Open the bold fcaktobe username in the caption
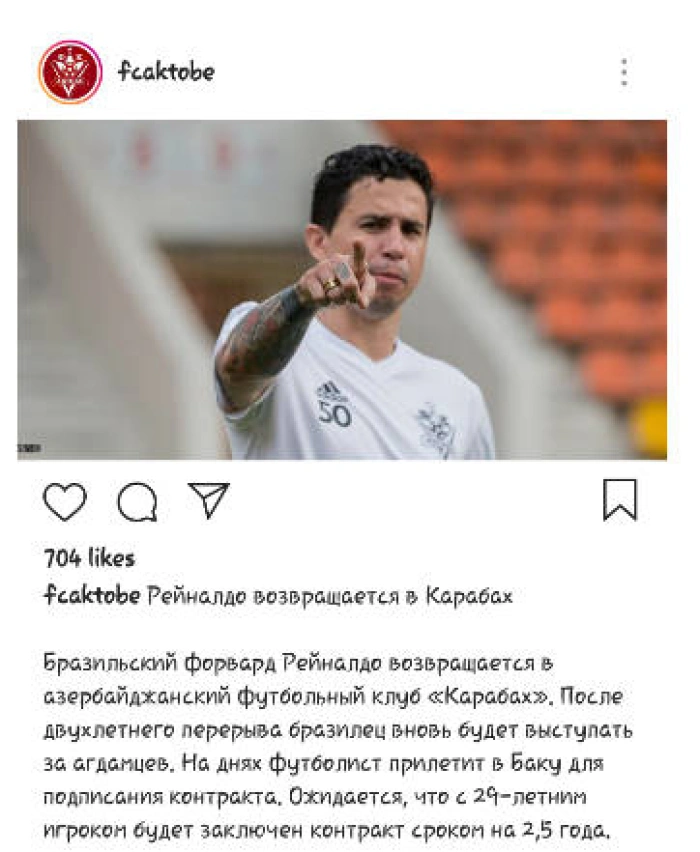The image size is (700, 852). (92, 596)
